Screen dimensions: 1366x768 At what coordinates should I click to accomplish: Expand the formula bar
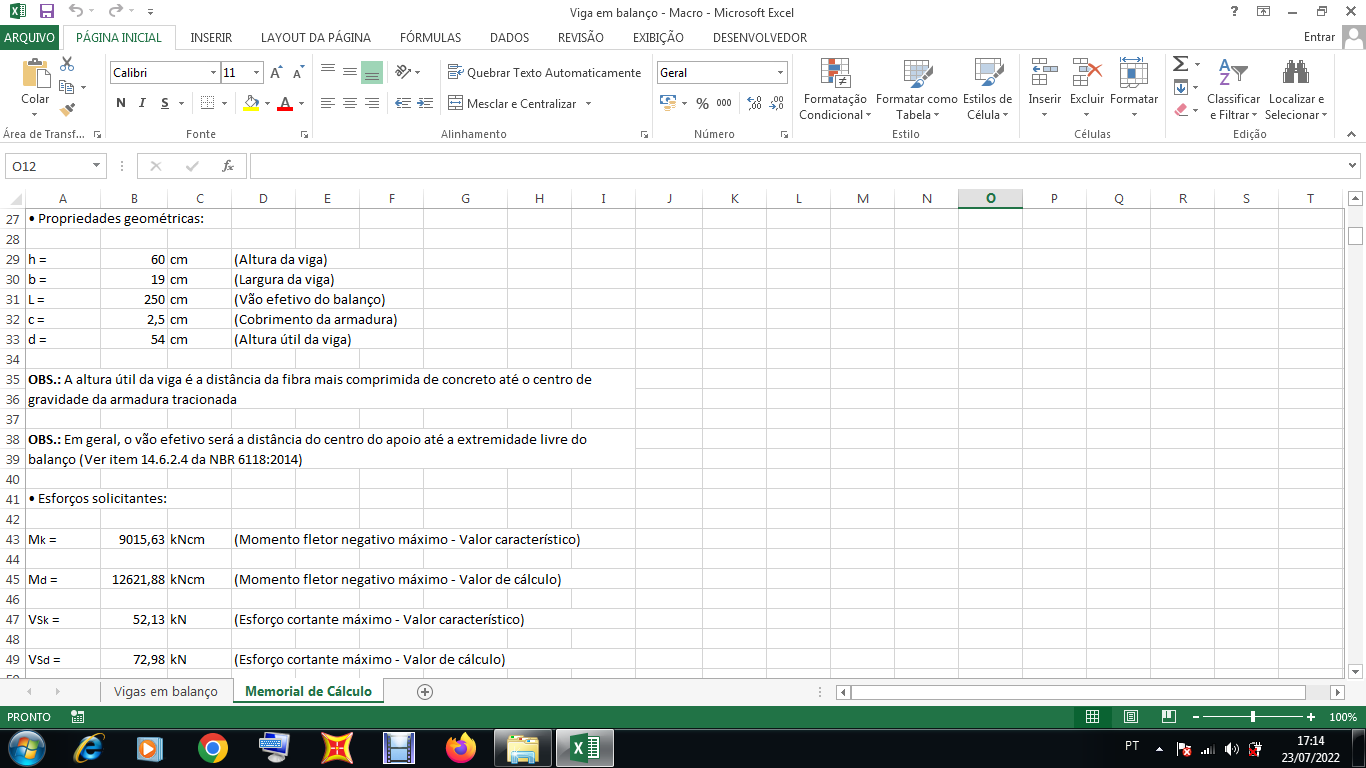[1352, 166]
